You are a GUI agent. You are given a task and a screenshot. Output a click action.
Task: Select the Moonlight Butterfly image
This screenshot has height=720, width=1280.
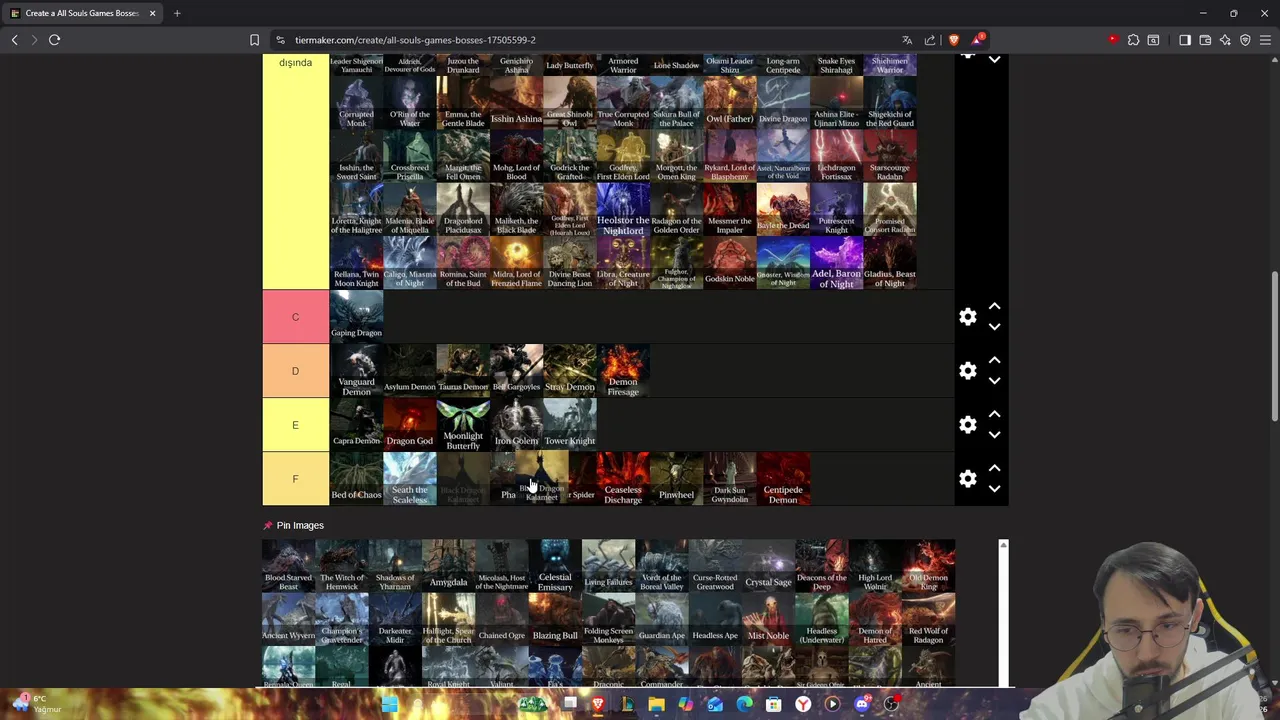(x=463, y=425)
